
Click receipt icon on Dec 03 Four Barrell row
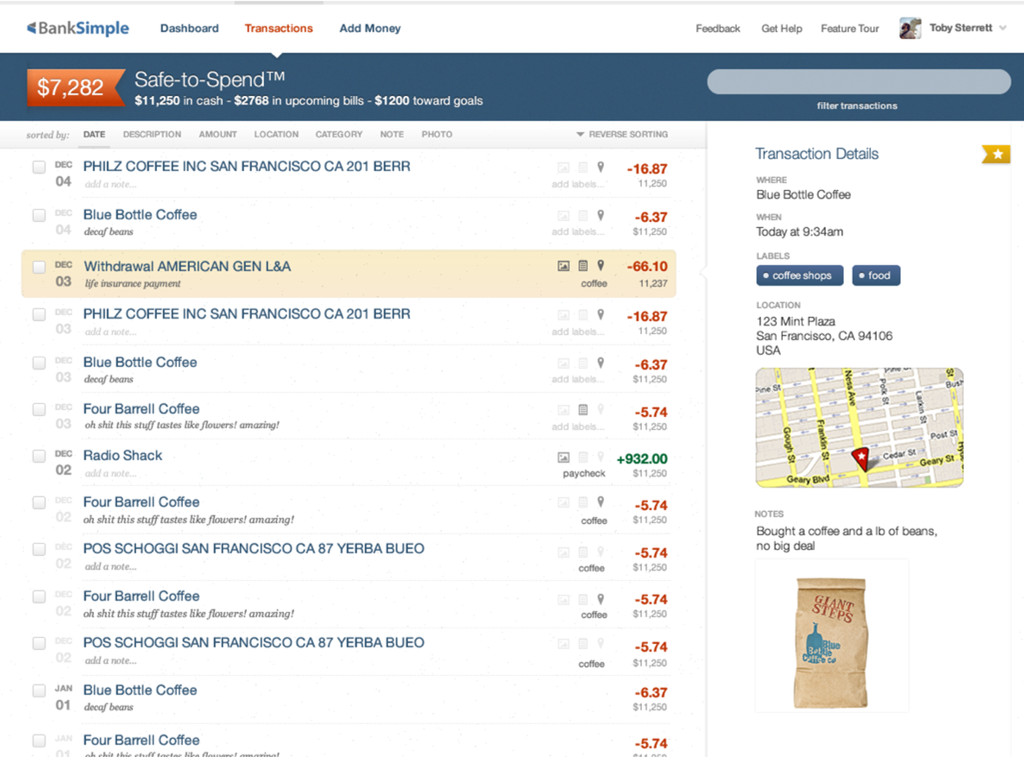click(x=583, y=409)
